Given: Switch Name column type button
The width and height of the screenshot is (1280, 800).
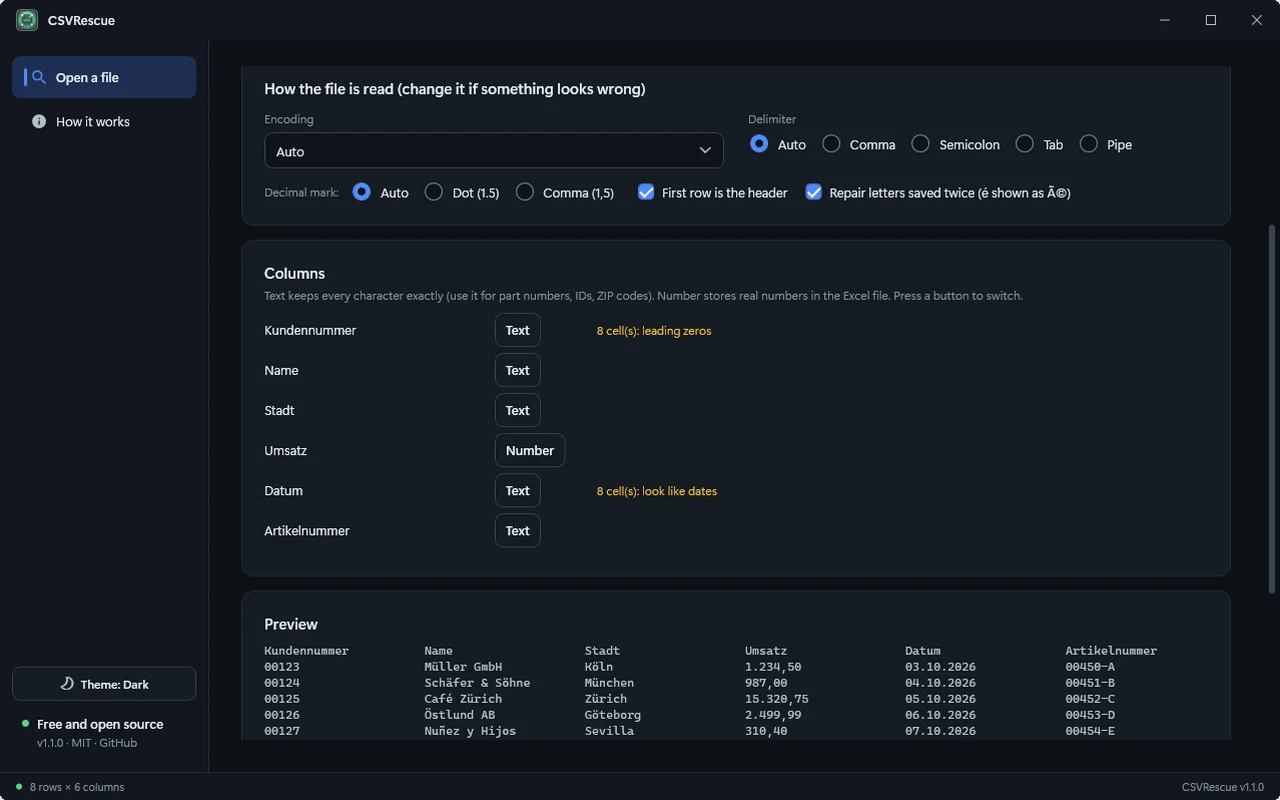Looking at the screenshot, I should click(518, 370).
